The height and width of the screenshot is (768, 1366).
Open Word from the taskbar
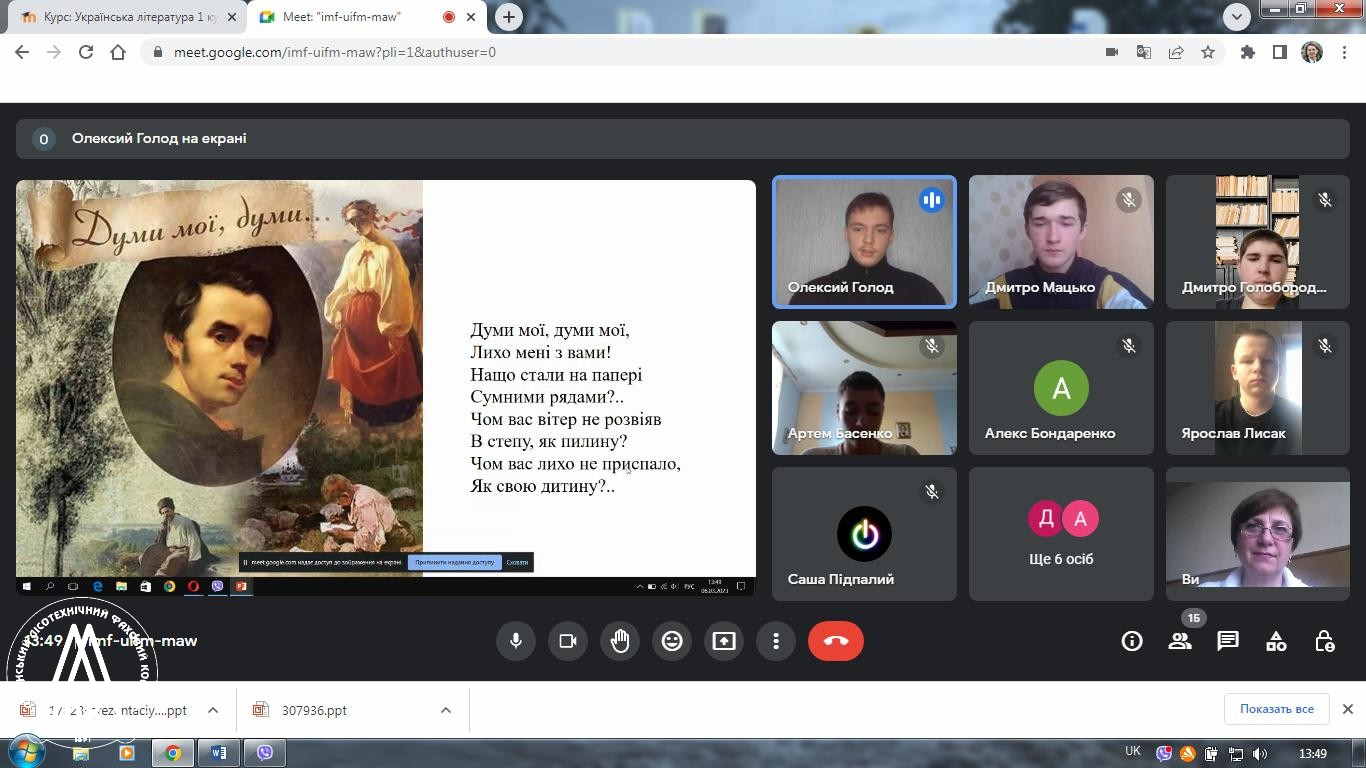pyautogui.click(x=219, y=753)
